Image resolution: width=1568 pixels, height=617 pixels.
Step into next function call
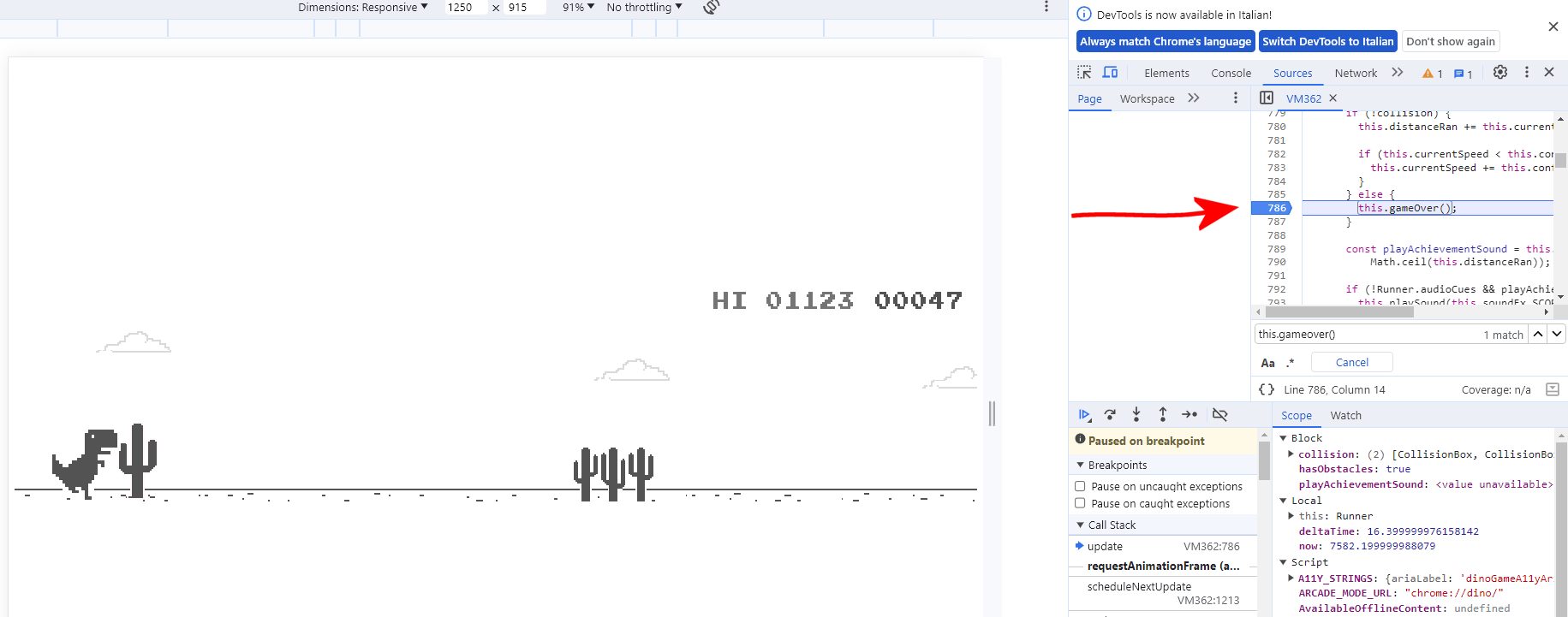[x=1136, y=415]
